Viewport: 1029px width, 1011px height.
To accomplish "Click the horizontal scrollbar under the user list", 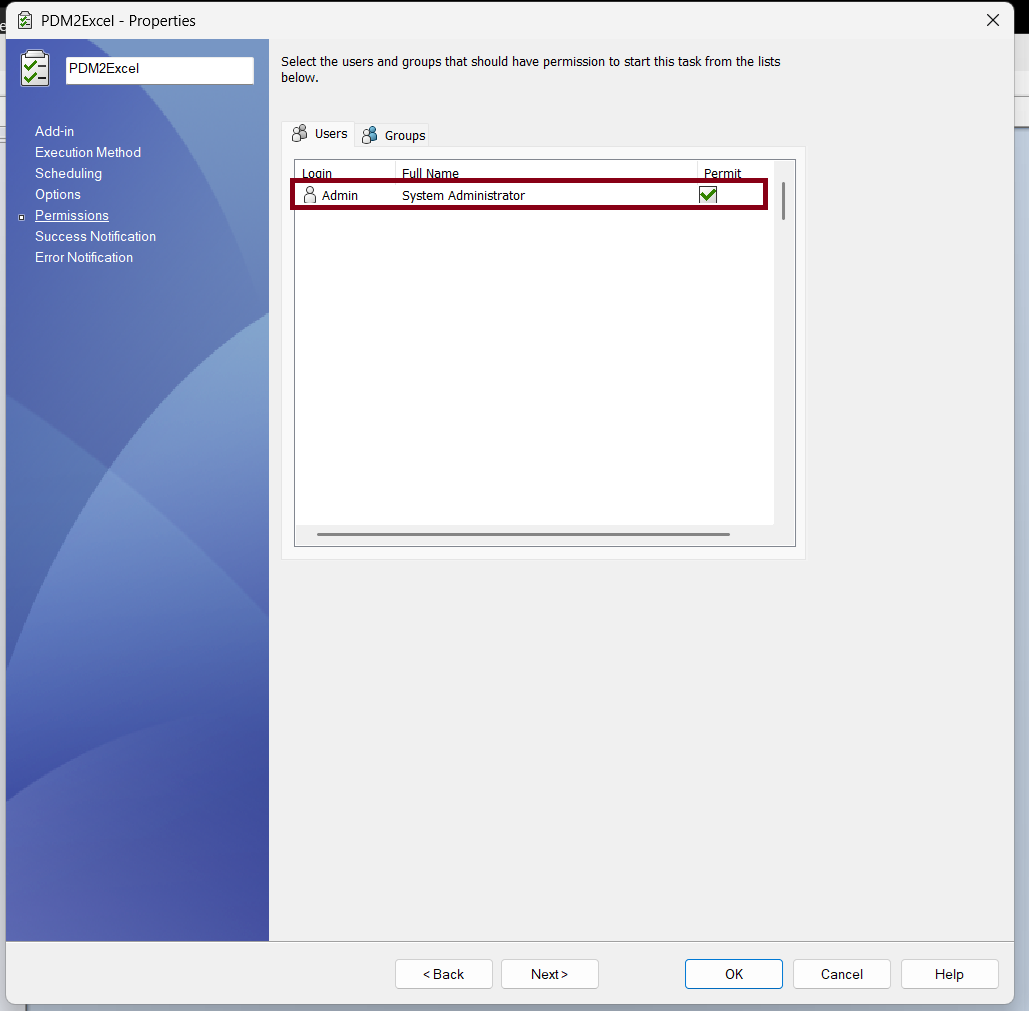I will pos(521,534).
